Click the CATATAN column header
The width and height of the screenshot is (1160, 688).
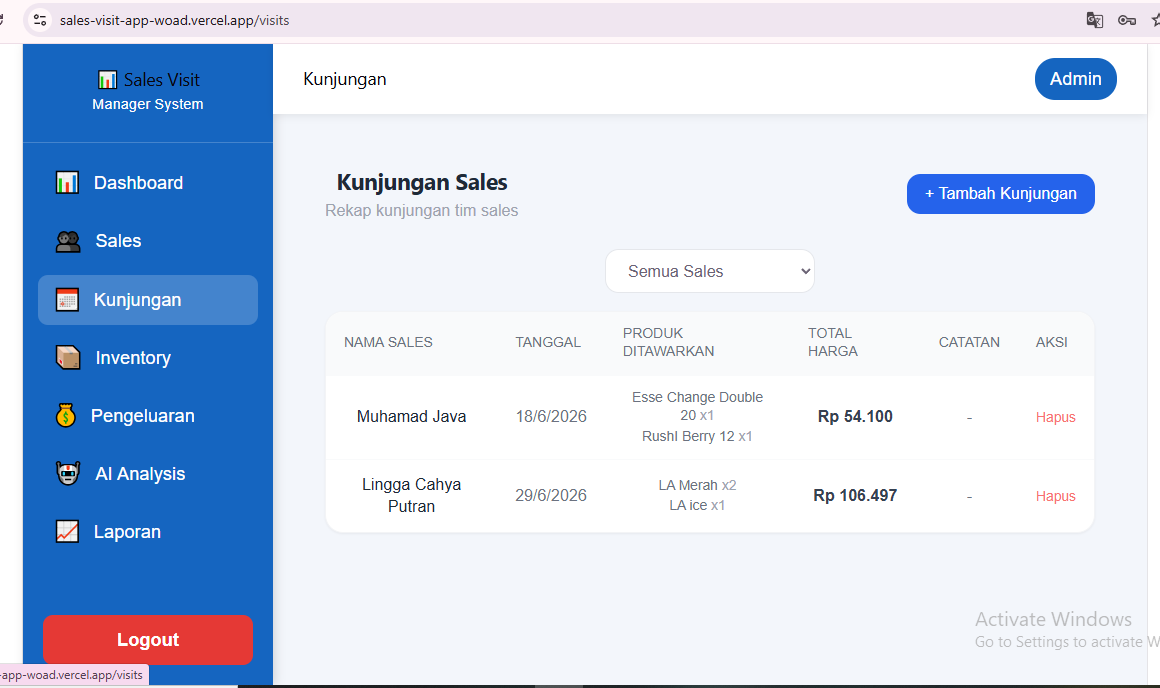[x=969, y=343]
